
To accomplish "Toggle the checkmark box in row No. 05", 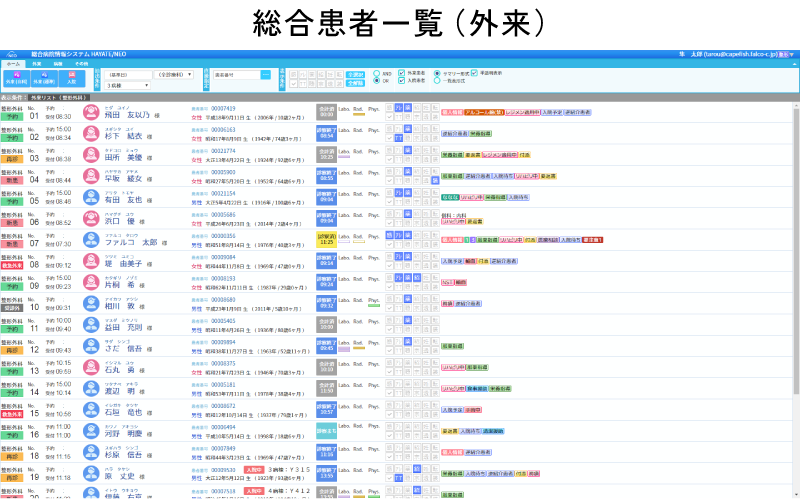I will click(x=389, y=202).
